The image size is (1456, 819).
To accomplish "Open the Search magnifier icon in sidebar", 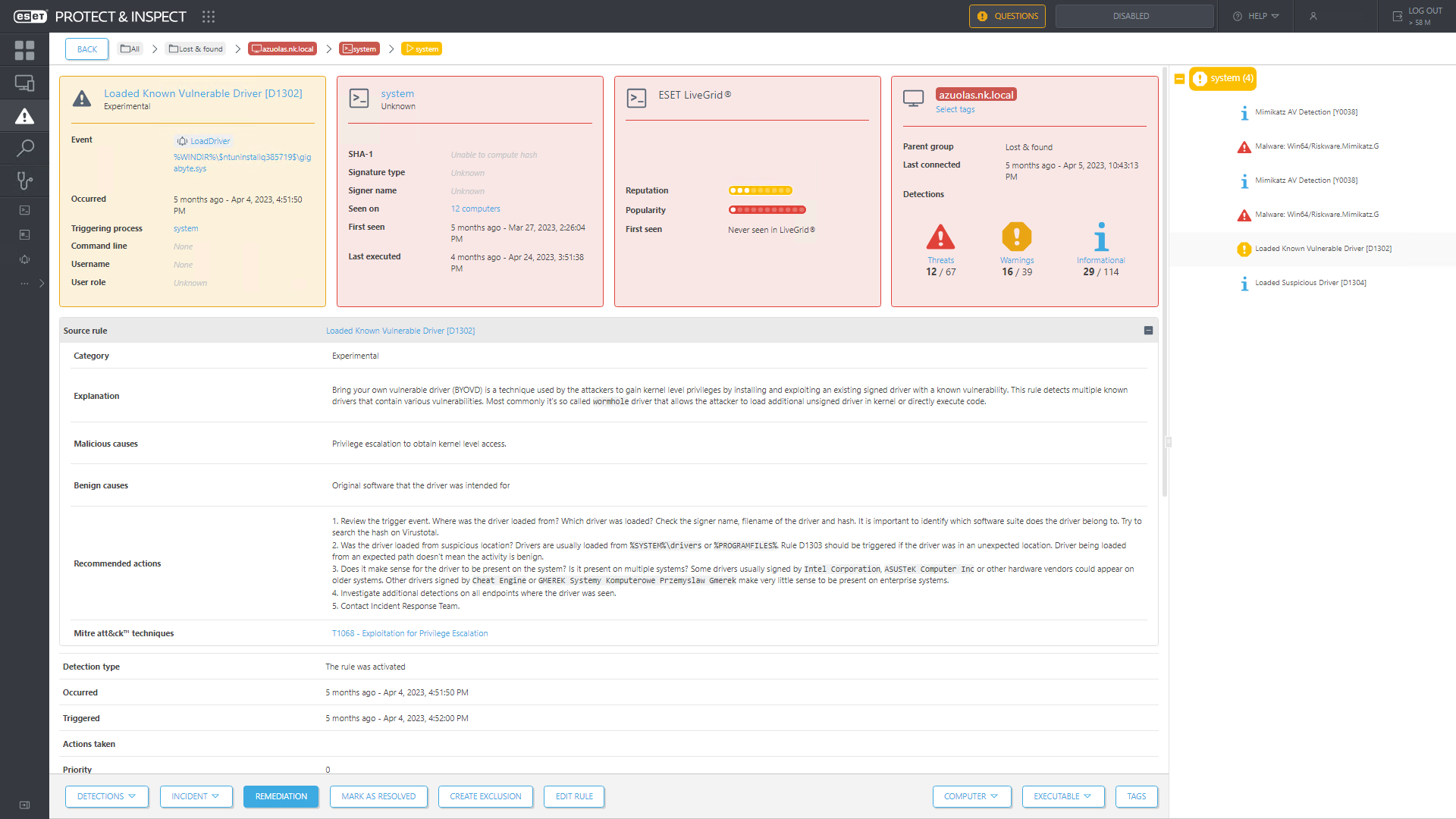I will click(24, 148).
